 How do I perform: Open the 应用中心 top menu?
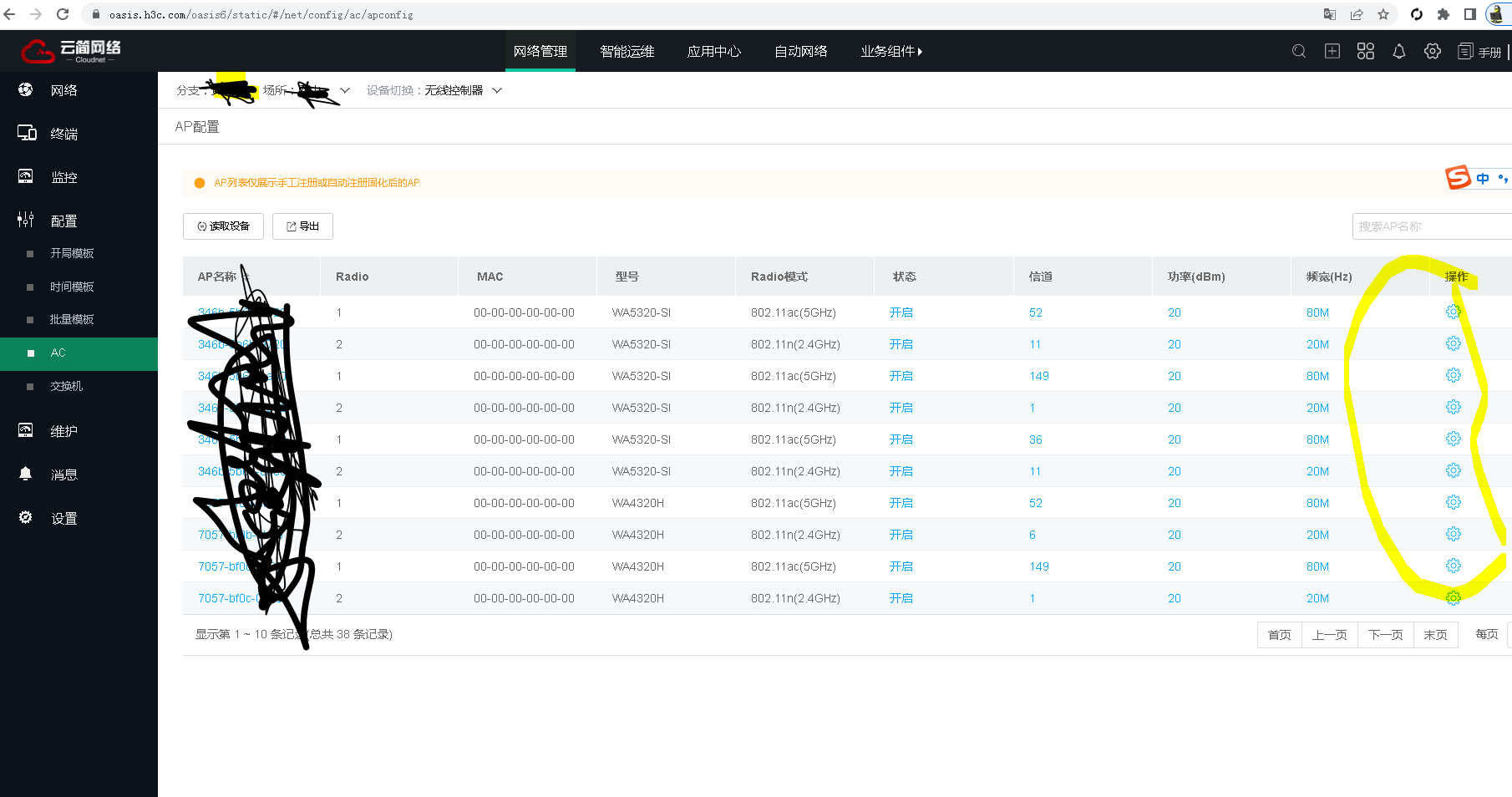coord(713,52)
